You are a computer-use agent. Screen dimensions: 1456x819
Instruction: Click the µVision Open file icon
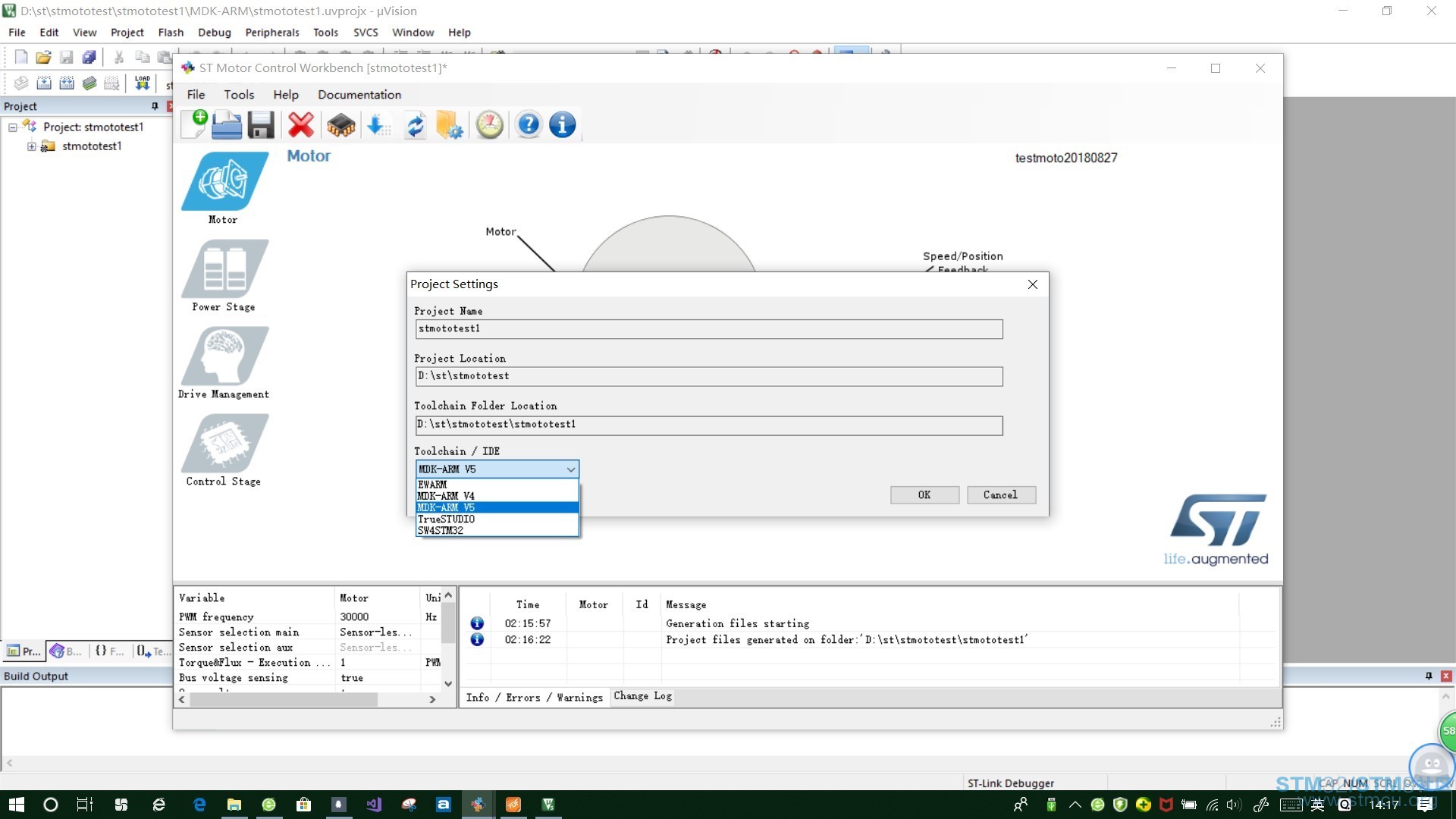tap(44, 57)
